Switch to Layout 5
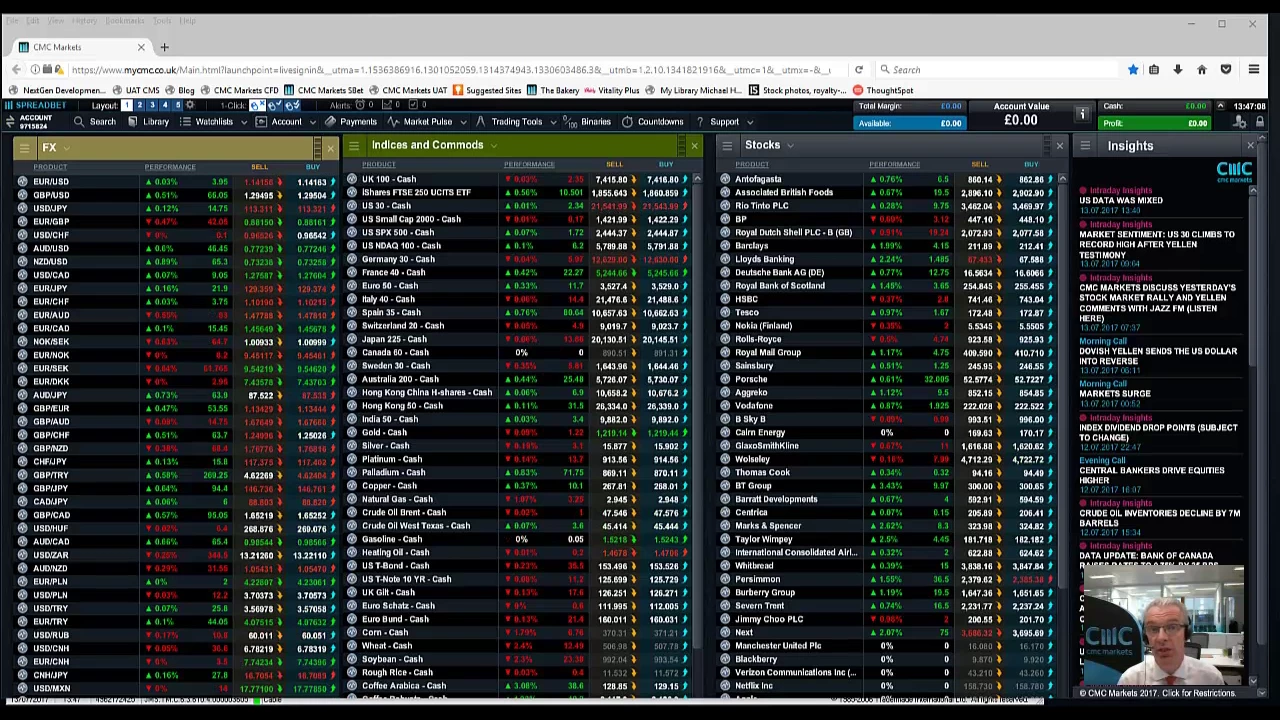 click(178, 105)
